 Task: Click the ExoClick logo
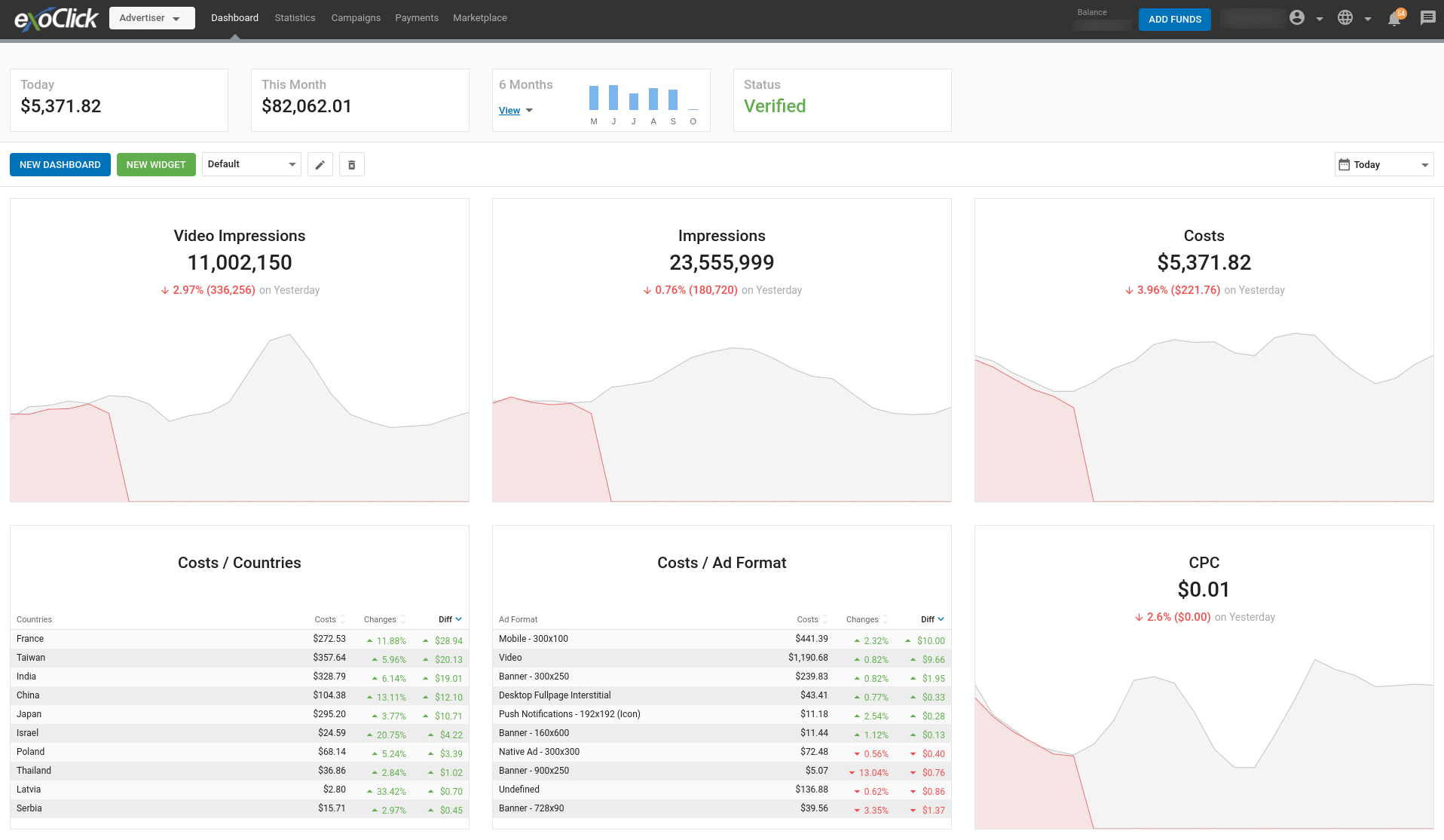pyautogui.click(x=56, y=19)
